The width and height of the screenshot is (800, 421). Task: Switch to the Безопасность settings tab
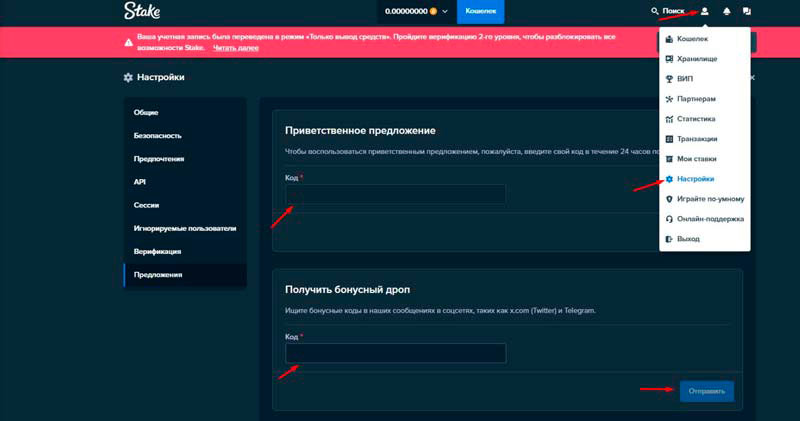point(158,135)
